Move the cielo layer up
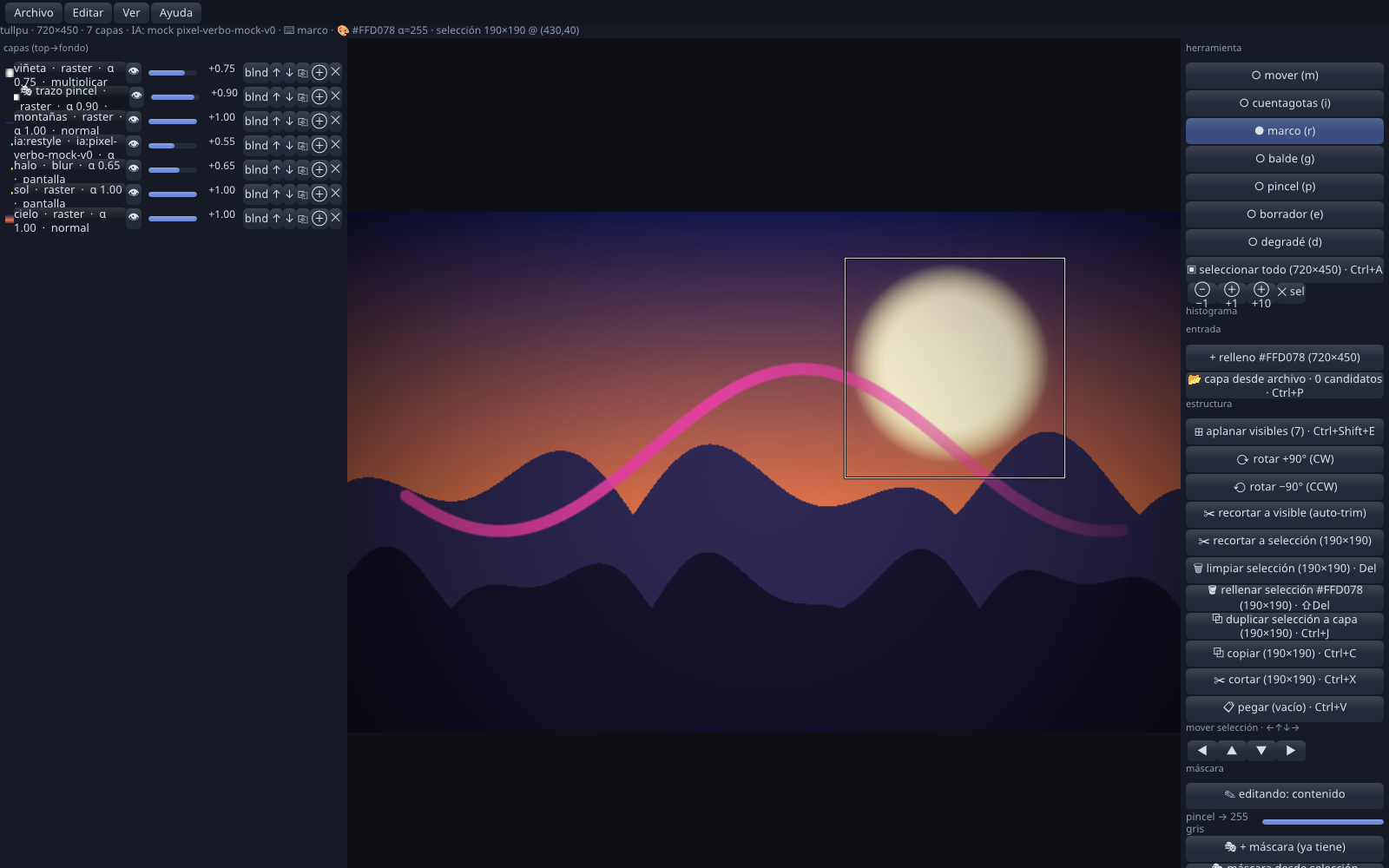The height and width of the screenshot is (868, 1389). click(276, 218)
